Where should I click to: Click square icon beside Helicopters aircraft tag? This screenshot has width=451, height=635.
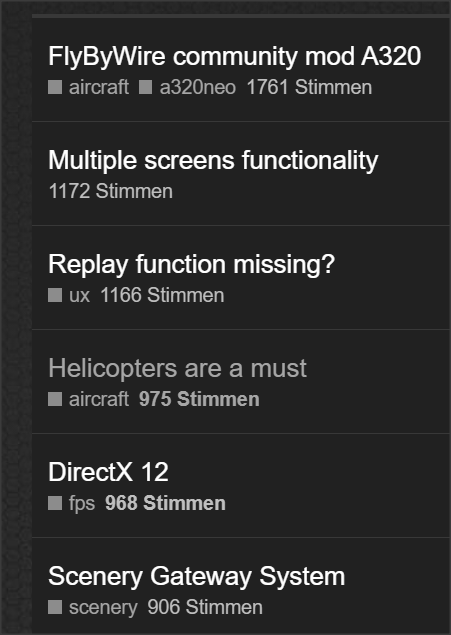(55, 399)
